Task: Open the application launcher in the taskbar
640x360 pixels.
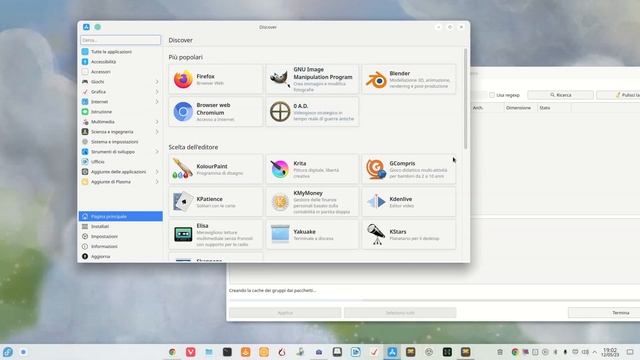Action: pyautogui.click(x=8, y=352)
